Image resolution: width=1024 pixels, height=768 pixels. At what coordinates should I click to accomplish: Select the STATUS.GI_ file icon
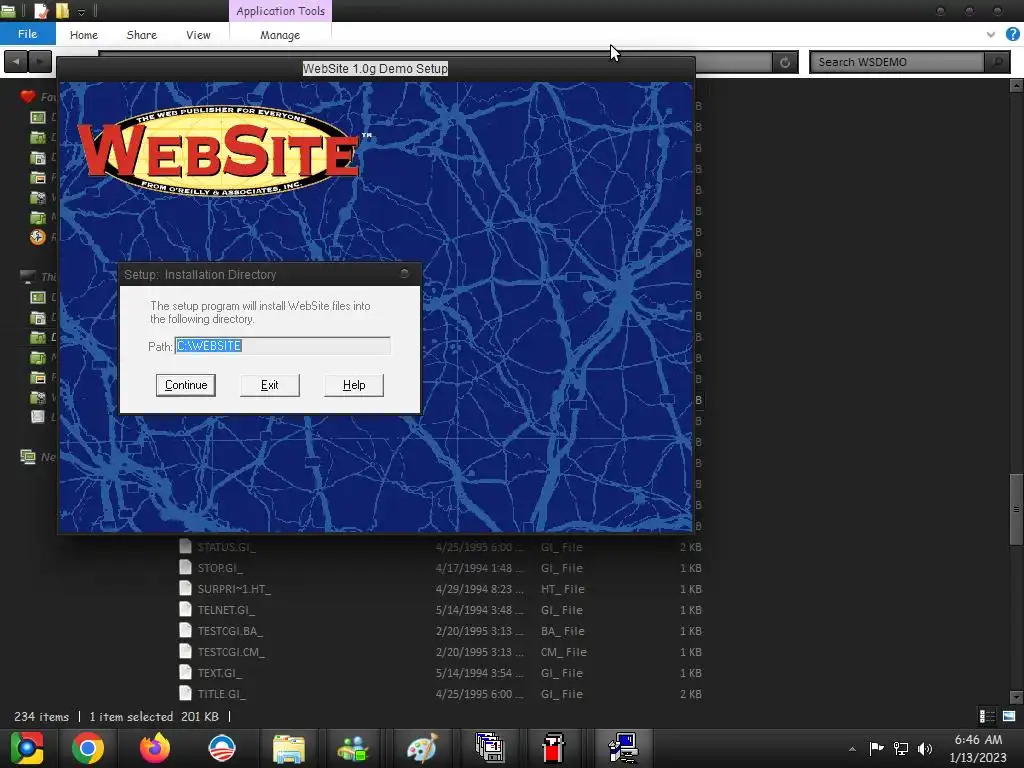[x=185, y=547]
